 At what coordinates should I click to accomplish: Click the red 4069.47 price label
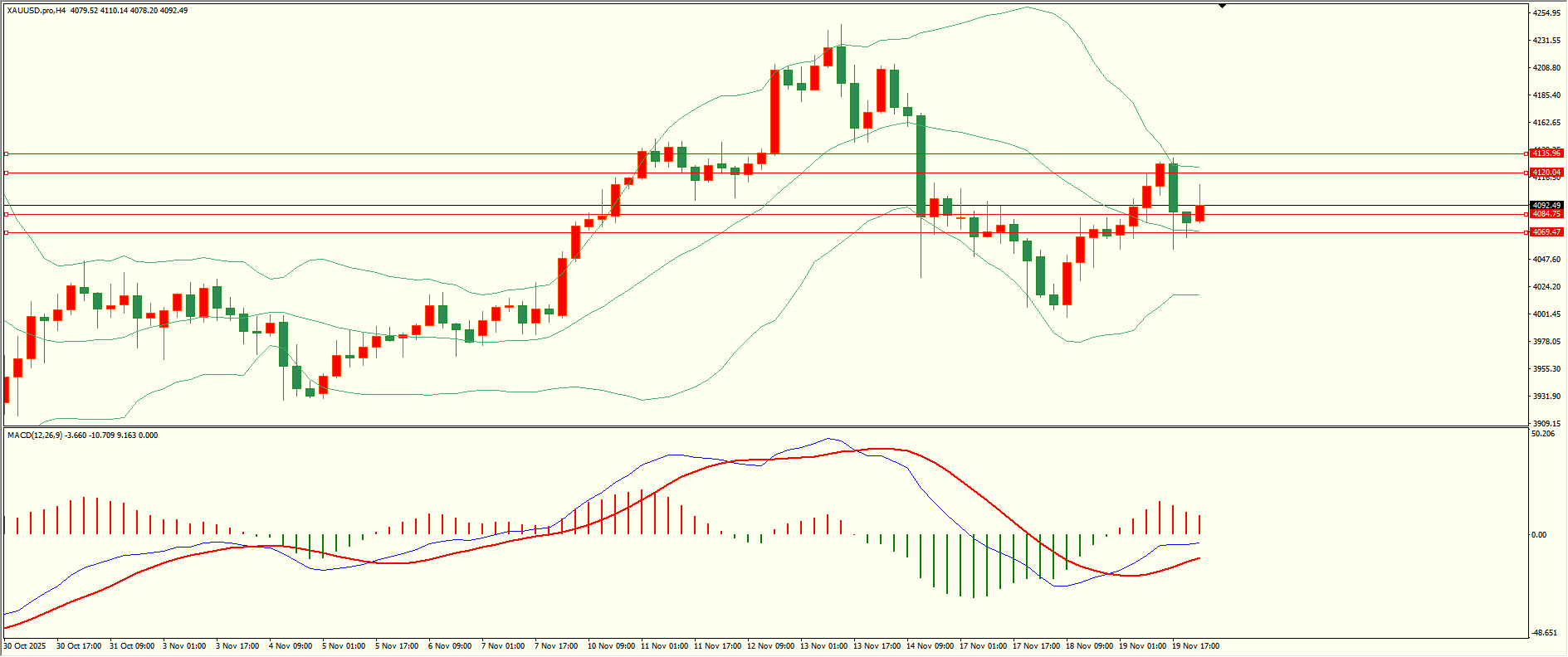(x=1546, y=232)
